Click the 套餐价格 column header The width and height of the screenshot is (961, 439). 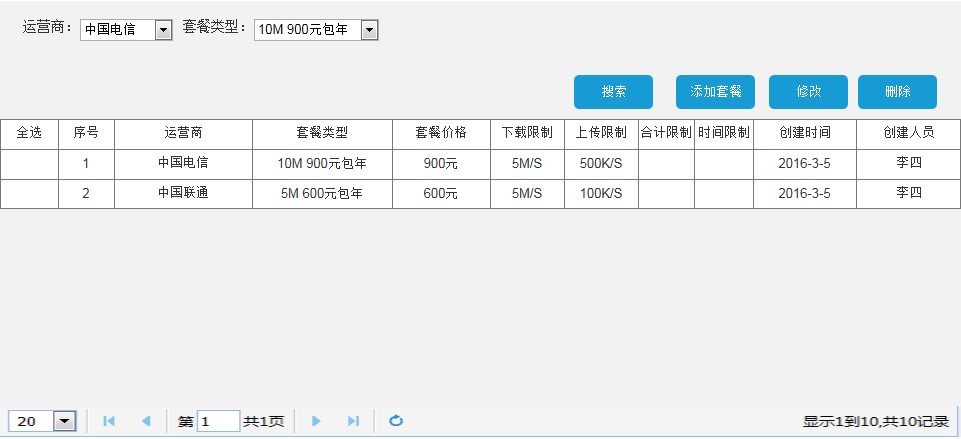click(441, 134)
